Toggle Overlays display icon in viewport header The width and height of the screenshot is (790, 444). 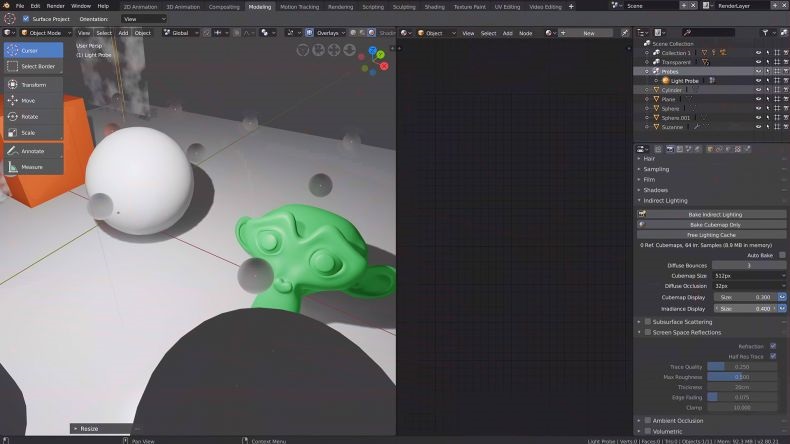coord(309,33)
